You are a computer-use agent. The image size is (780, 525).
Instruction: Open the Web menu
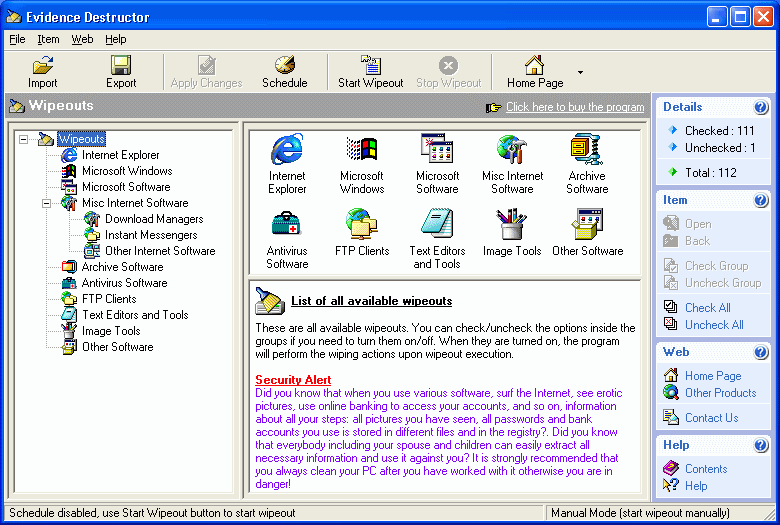82,39
